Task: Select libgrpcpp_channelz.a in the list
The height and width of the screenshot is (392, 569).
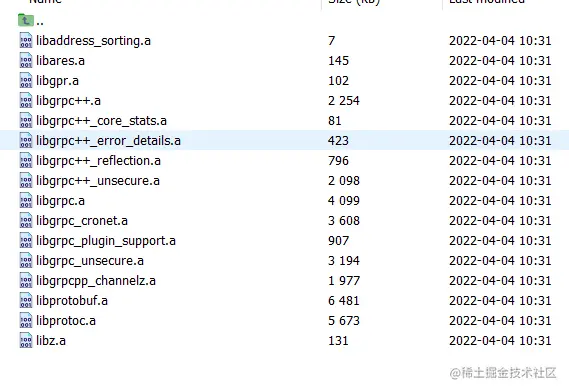Action: (x=96, y=281)
